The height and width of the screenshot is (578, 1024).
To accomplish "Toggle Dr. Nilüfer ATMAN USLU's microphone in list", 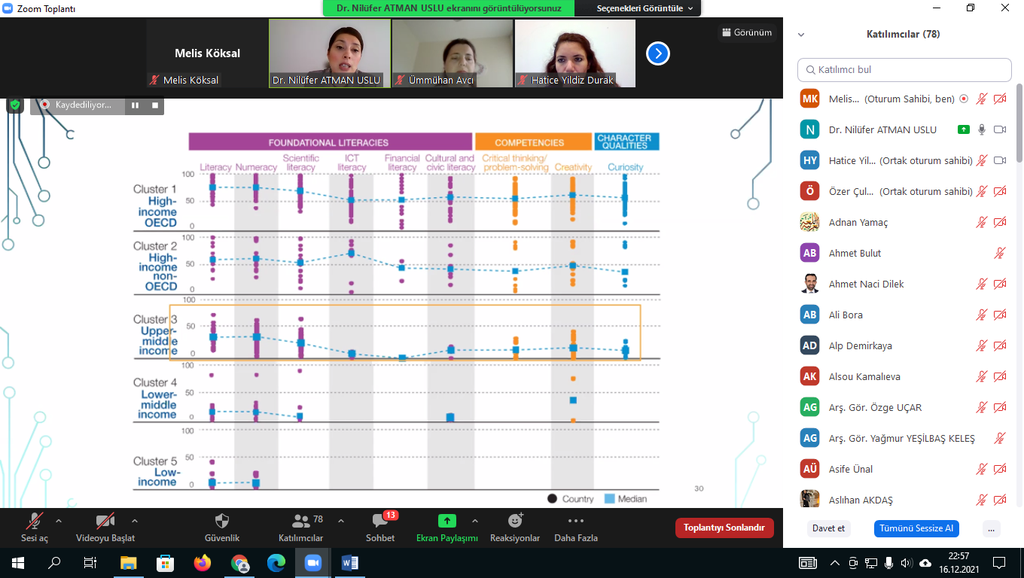I will 982,130.
